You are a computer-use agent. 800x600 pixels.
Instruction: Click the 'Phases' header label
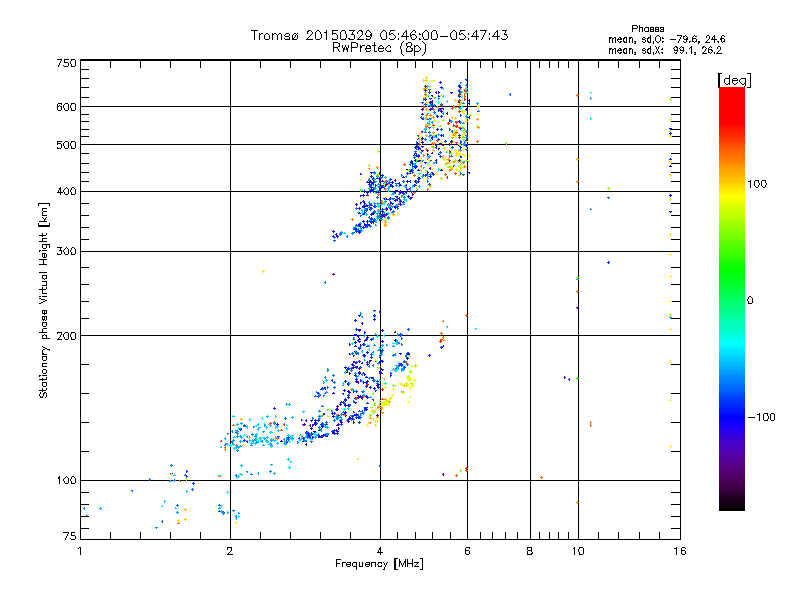[x=647, y=29]
